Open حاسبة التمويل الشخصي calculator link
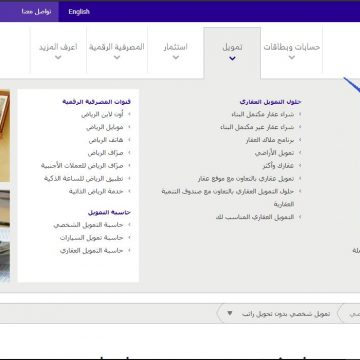The image size is (360, 360). 88,225
